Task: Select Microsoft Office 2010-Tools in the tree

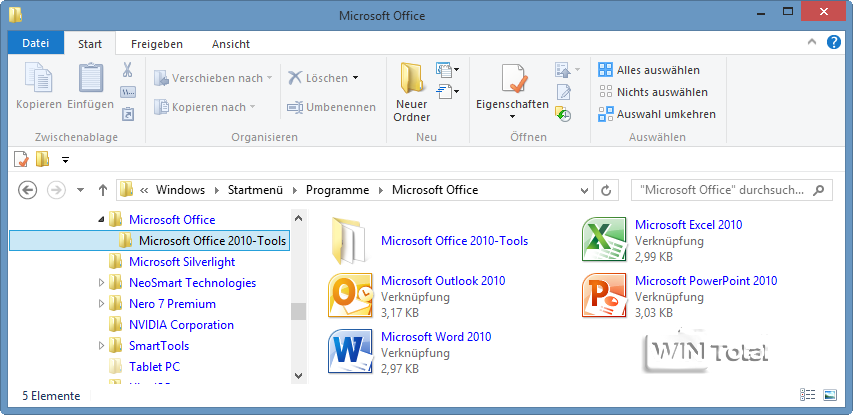Action: point(150,240)
